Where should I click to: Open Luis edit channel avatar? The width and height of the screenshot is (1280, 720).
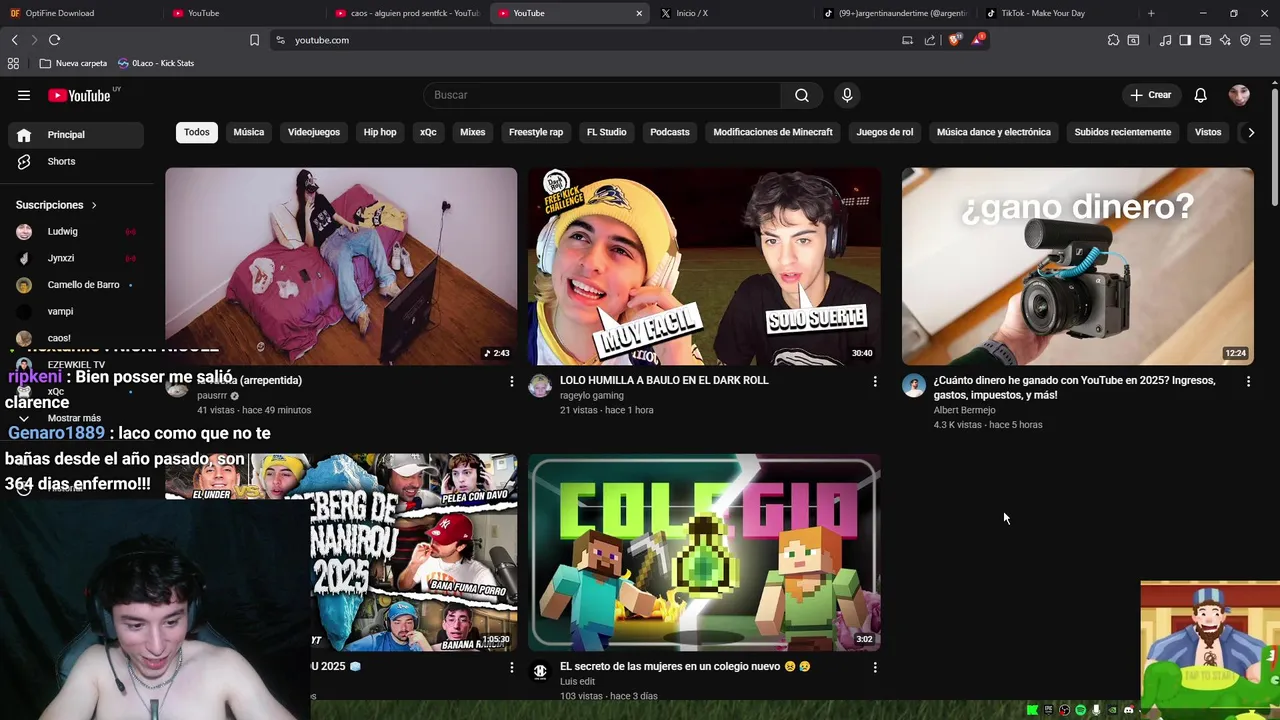pyautogui.click(x=540, y=672)
